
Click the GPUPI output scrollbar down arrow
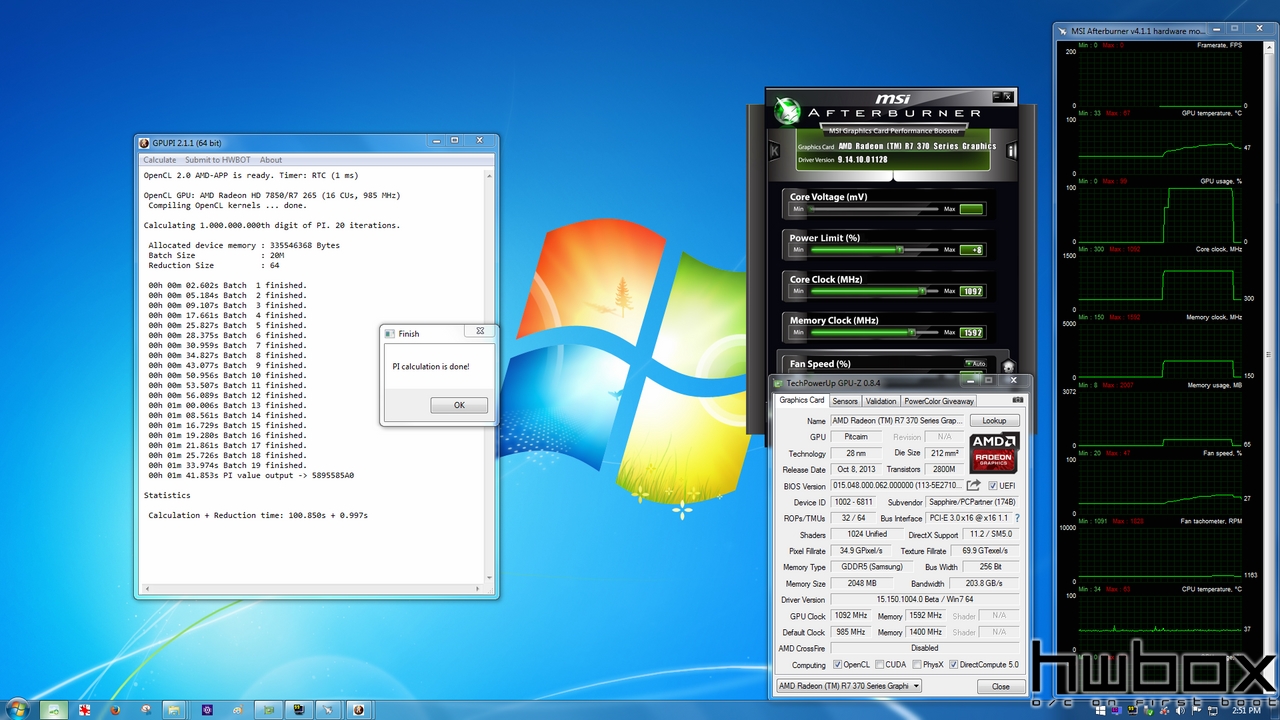[489, 577]
